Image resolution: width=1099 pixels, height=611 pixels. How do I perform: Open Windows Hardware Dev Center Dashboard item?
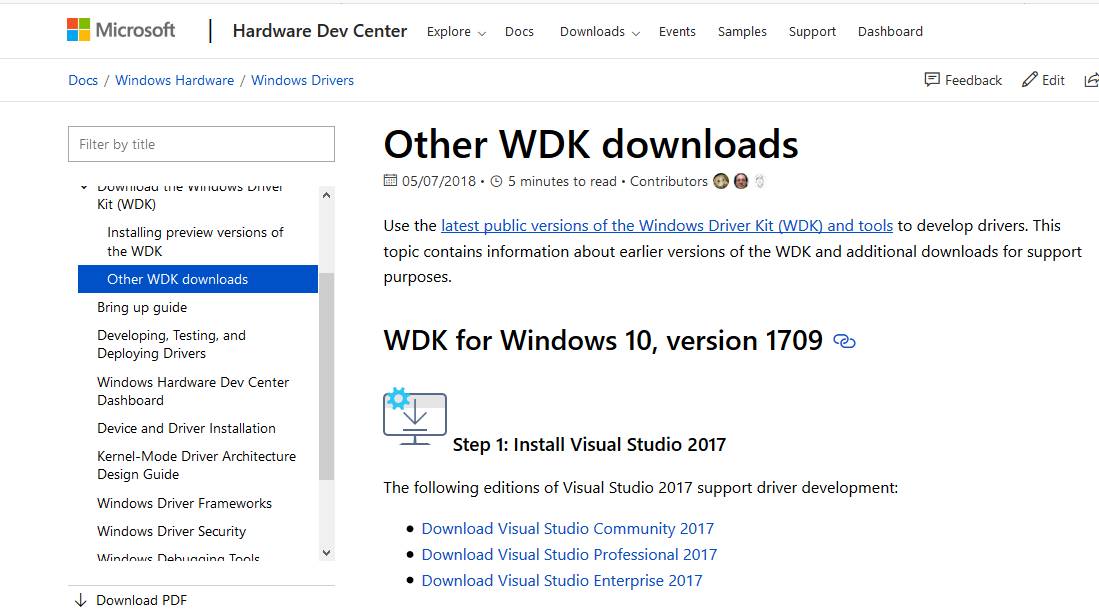(193, 391)
